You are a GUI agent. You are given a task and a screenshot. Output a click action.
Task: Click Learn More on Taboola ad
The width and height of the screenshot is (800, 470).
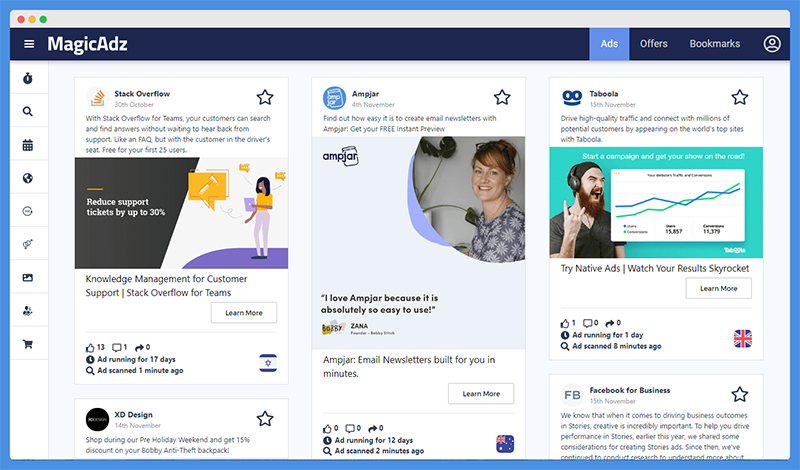point(718,288)
